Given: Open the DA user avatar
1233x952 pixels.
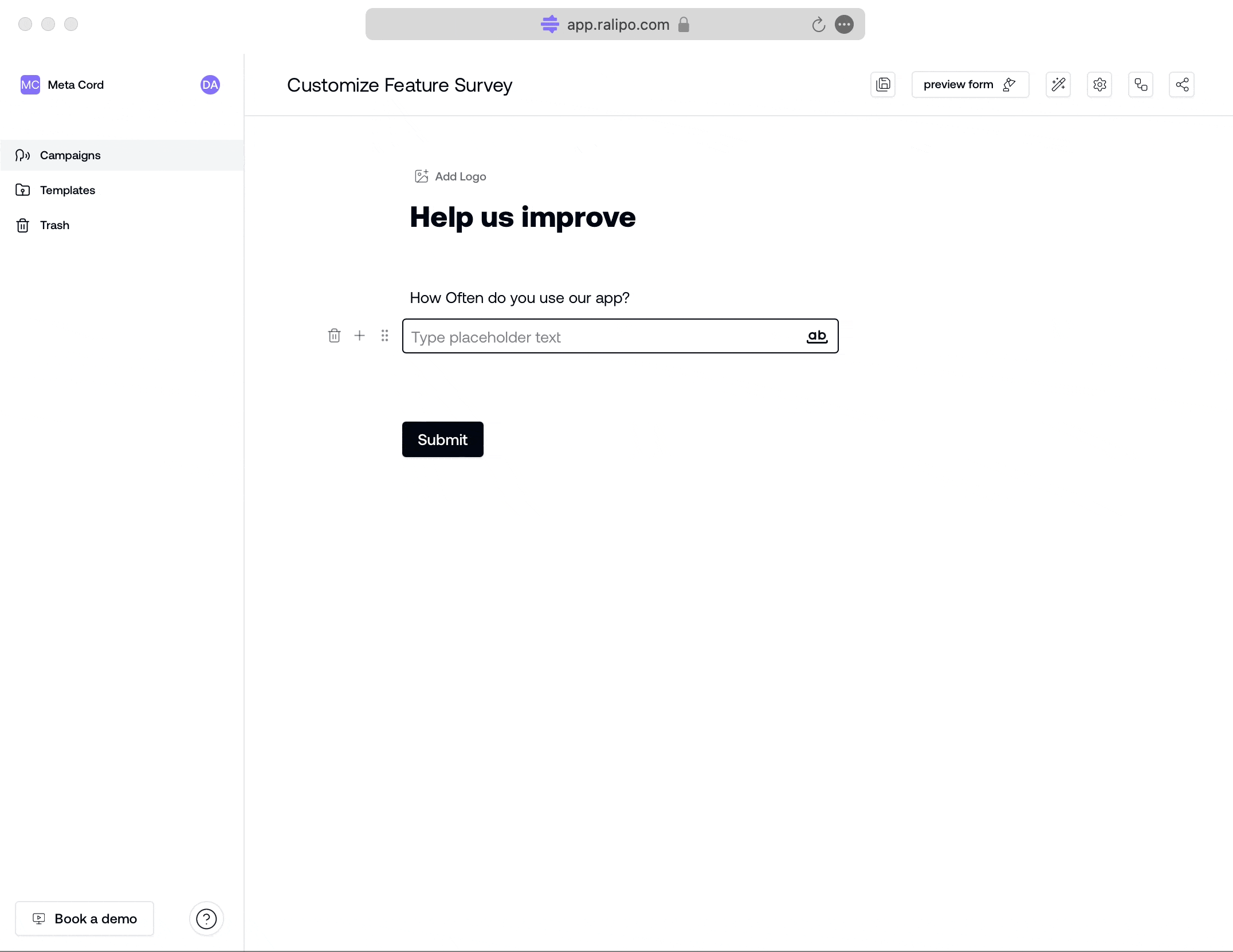Looking at the screenshot, I should tap(210, 85).
